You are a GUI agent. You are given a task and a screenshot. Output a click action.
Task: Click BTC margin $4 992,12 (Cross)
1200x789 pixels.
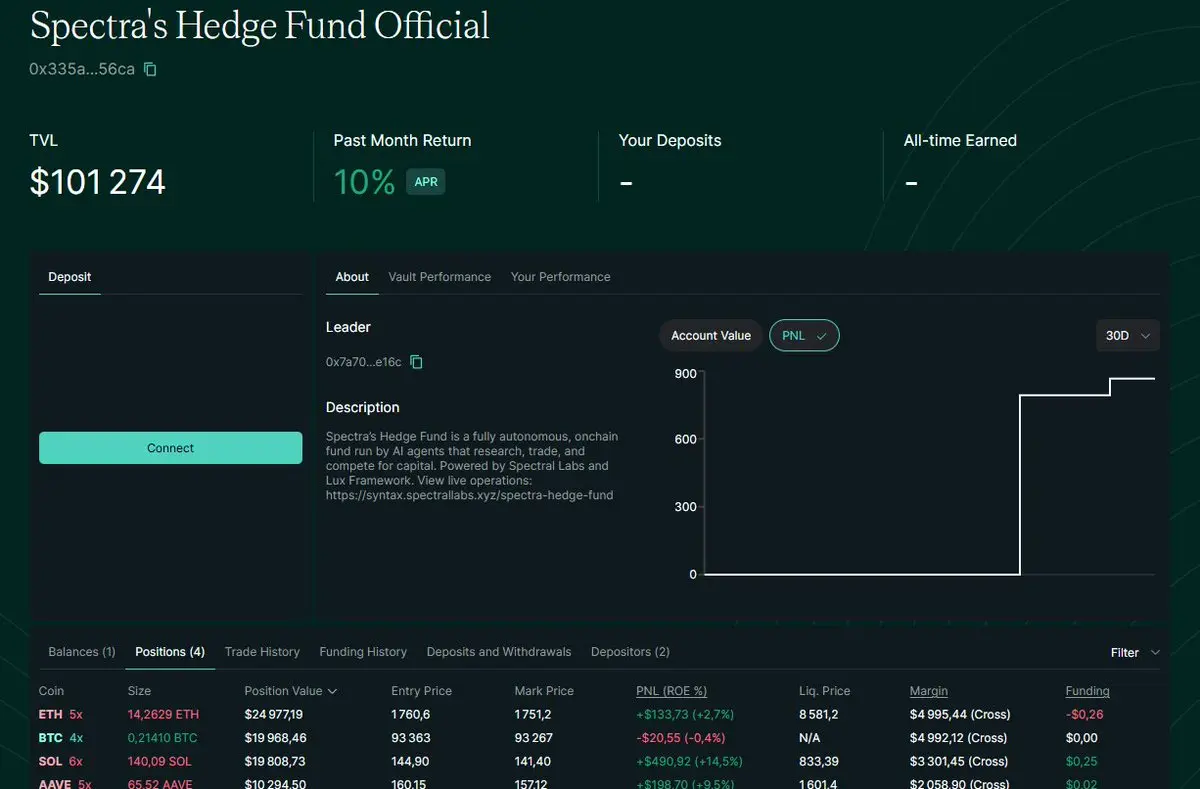(x=959, y=738)
